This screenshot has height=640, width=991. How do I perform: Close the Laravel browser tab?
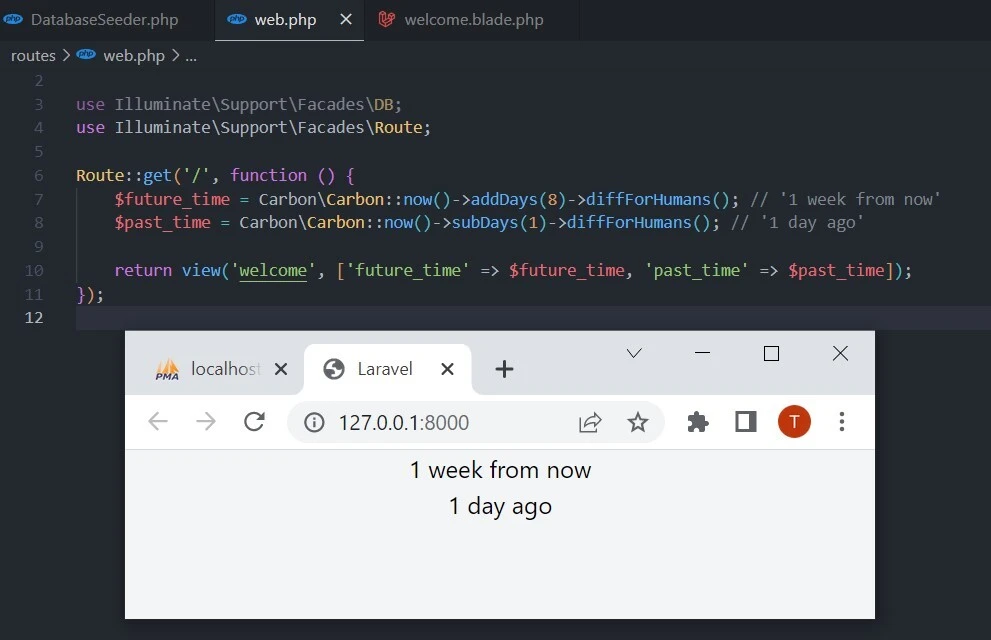click(448, 369)
